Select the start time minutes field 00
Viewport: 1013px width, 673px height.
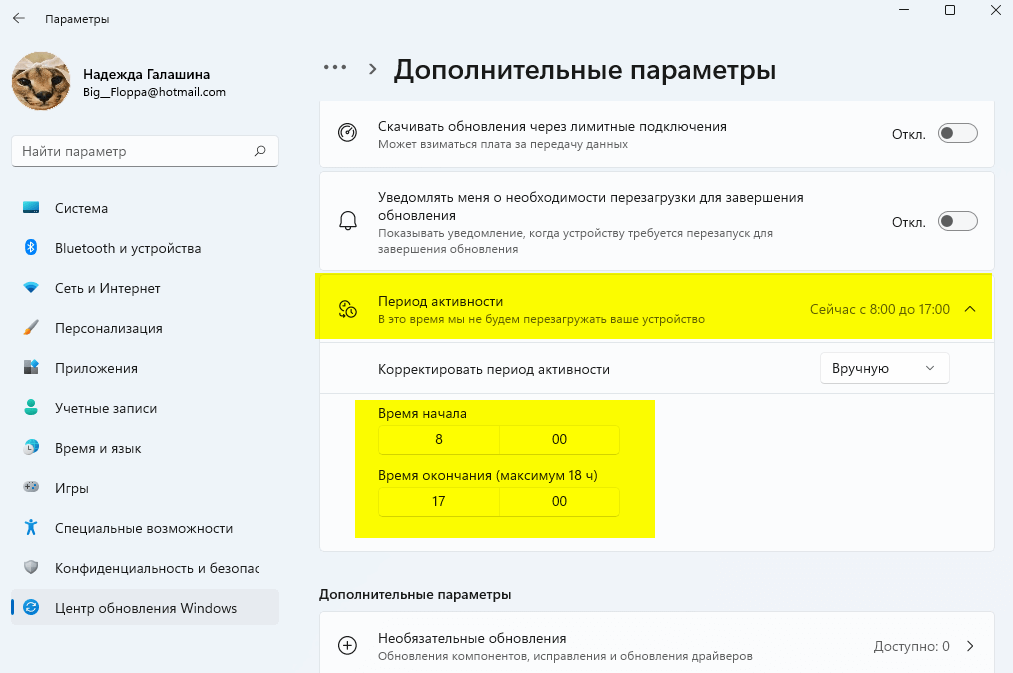[559, 439]
